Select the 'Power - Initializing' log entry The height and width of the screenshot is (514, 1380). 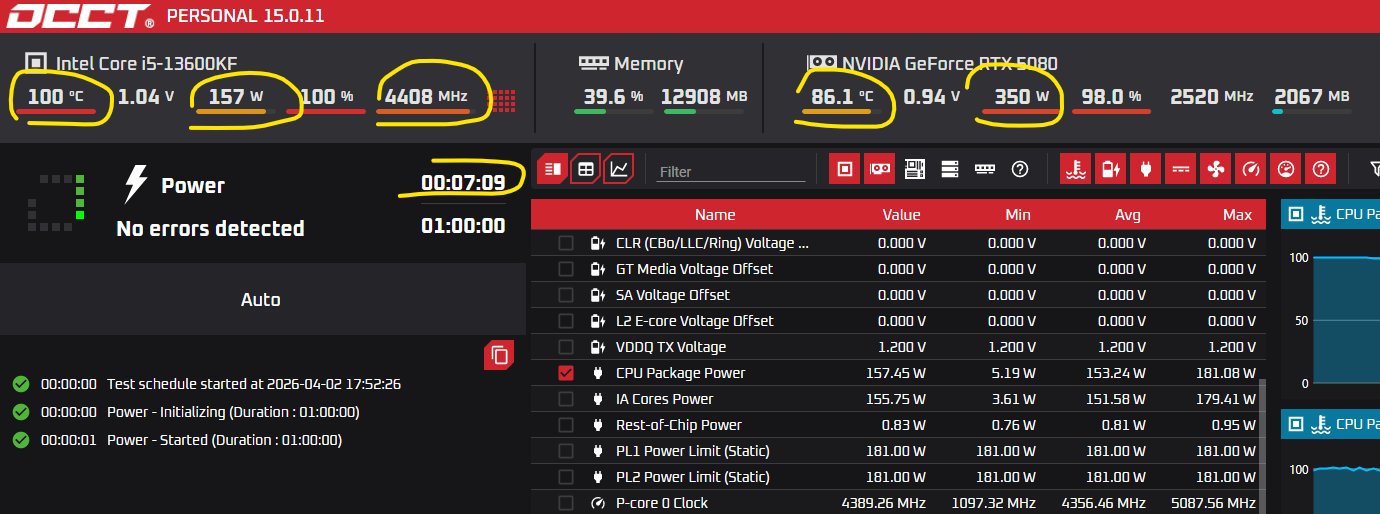point(233,412)
